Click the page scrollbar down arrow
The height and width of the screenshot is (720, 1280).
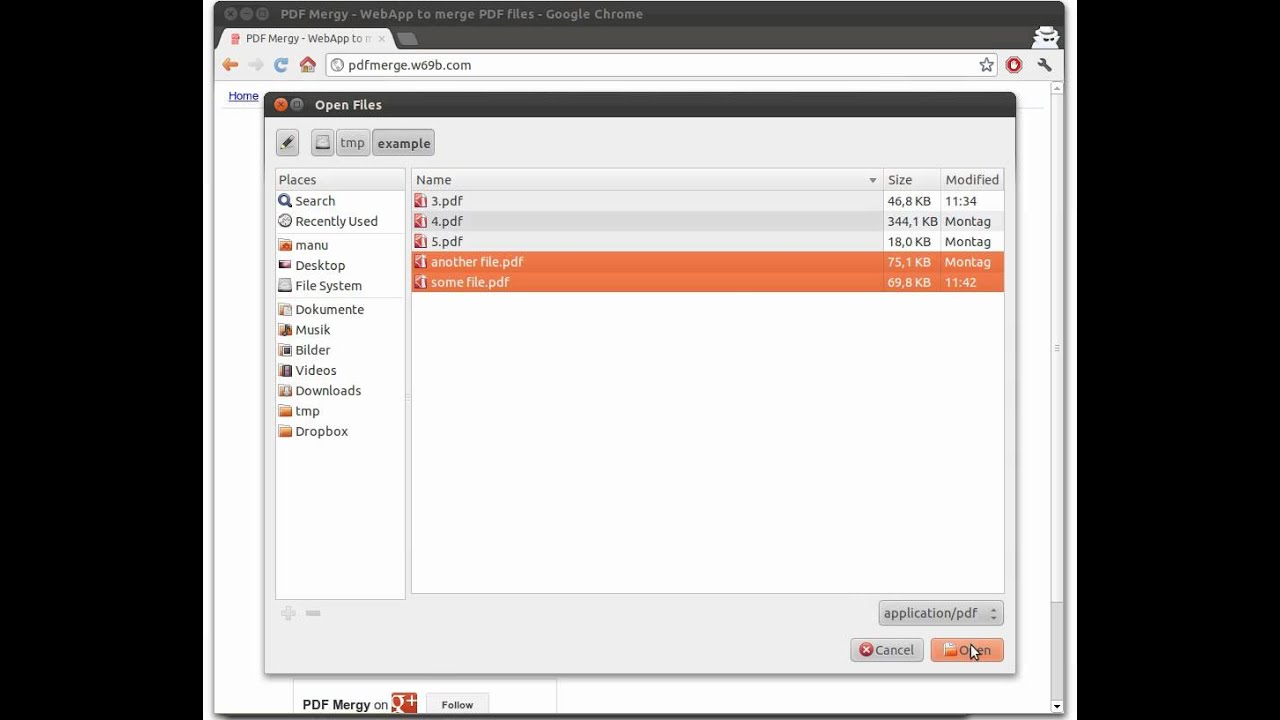click(1057, 707)
